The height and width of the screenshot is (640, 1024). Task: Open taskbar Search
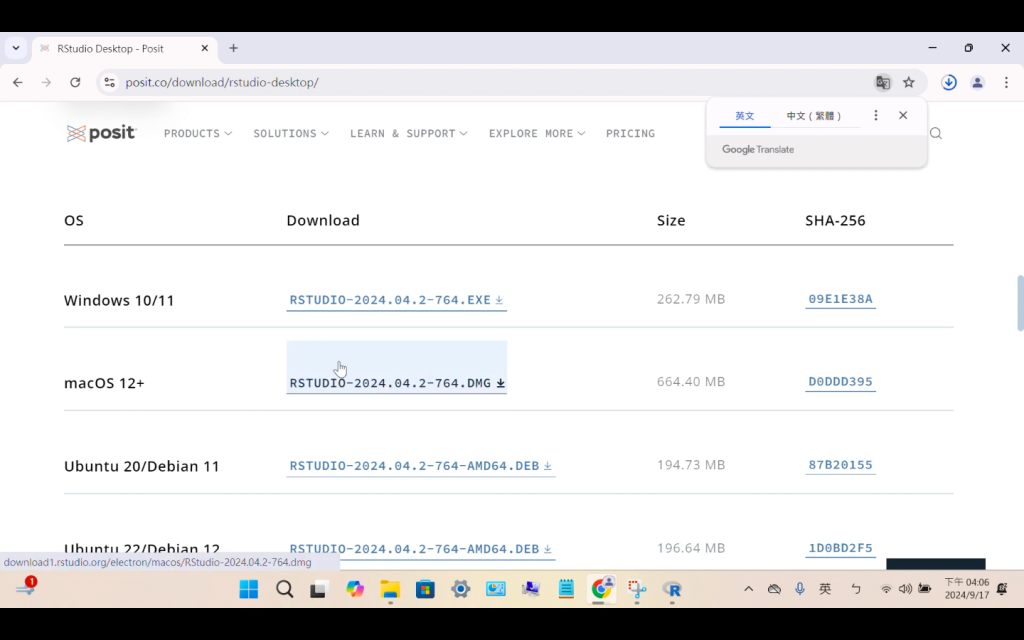tap(284, 589)
